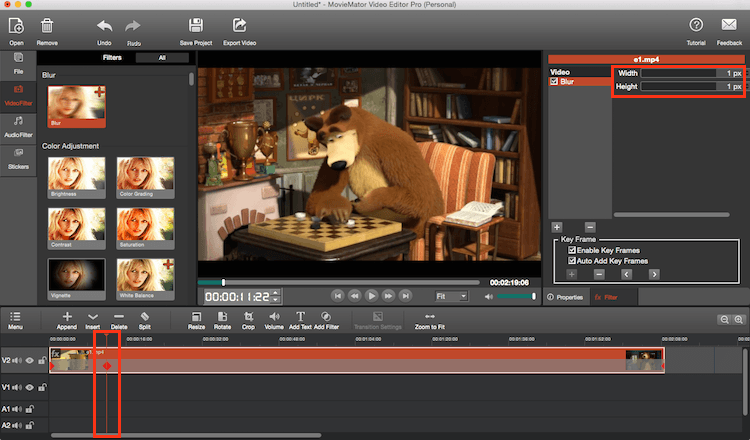Open the Rotate tool
This screenshot has width=750, height=440.
tap(222, 320)
